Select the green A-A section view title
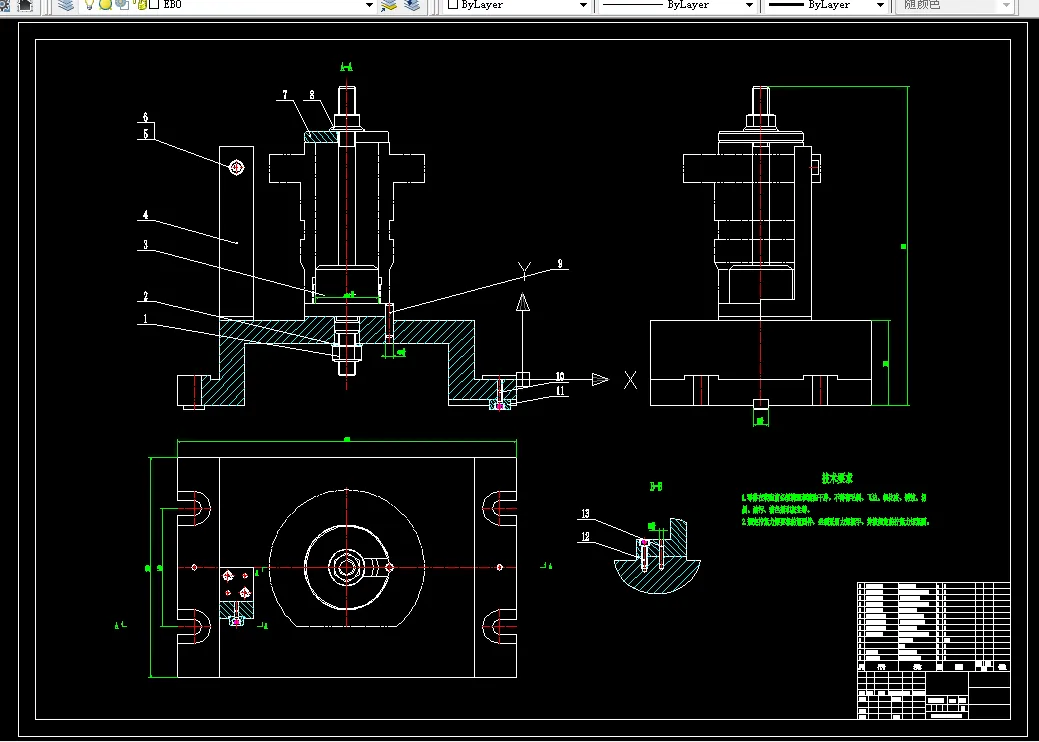This screenshot has width=1039, height=742. 347,66
